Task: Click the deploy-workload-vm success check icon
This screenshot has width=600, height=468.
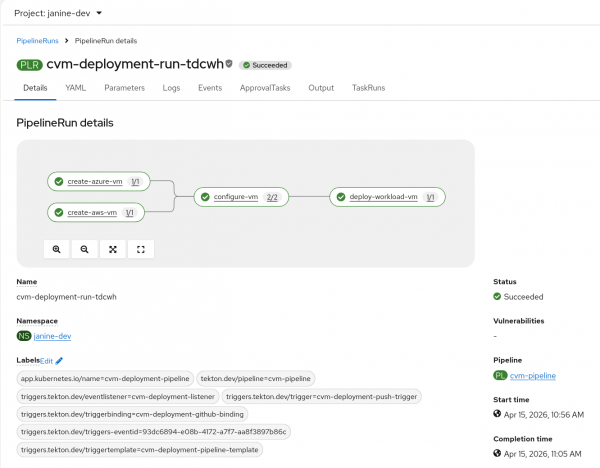Action: click(341, 197)
